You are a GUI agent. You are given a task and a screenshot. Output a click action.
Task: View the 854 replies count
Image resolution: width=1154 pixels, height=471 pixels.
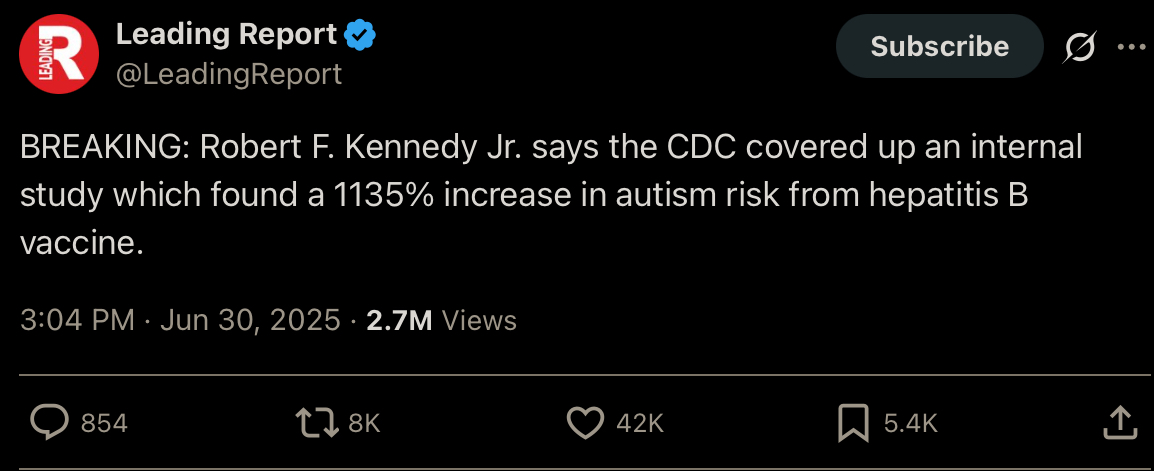(x=104, y=423)
